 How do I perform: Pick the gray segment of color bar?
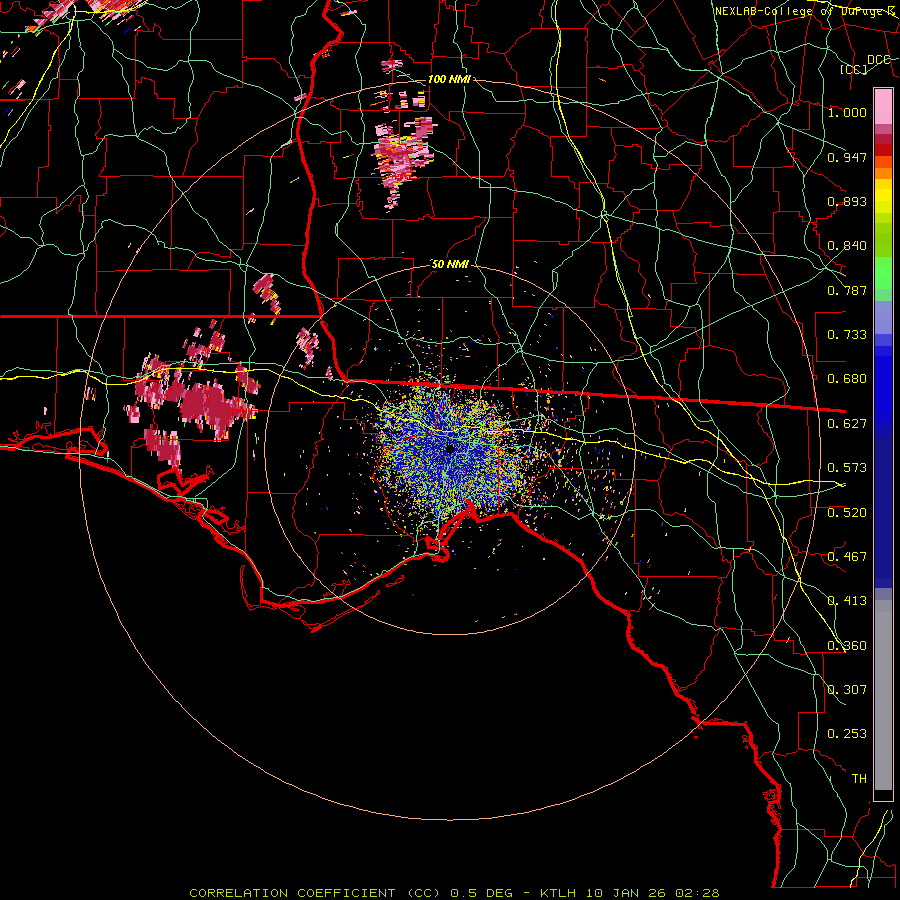pyautogui.click(x=883, y=695)
